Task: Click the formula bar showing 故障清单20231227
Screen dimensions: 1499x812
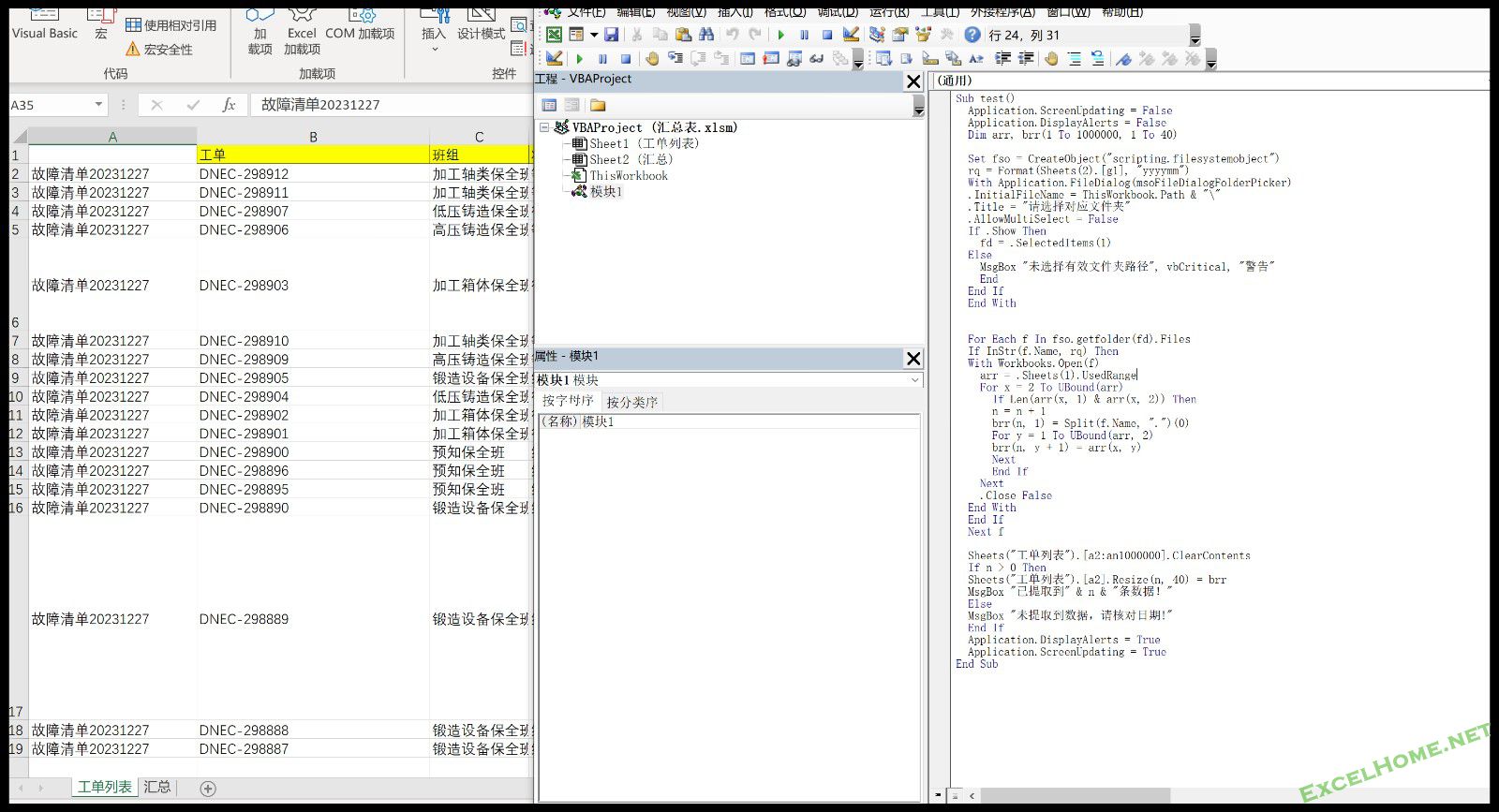Action: coord(393,105)
